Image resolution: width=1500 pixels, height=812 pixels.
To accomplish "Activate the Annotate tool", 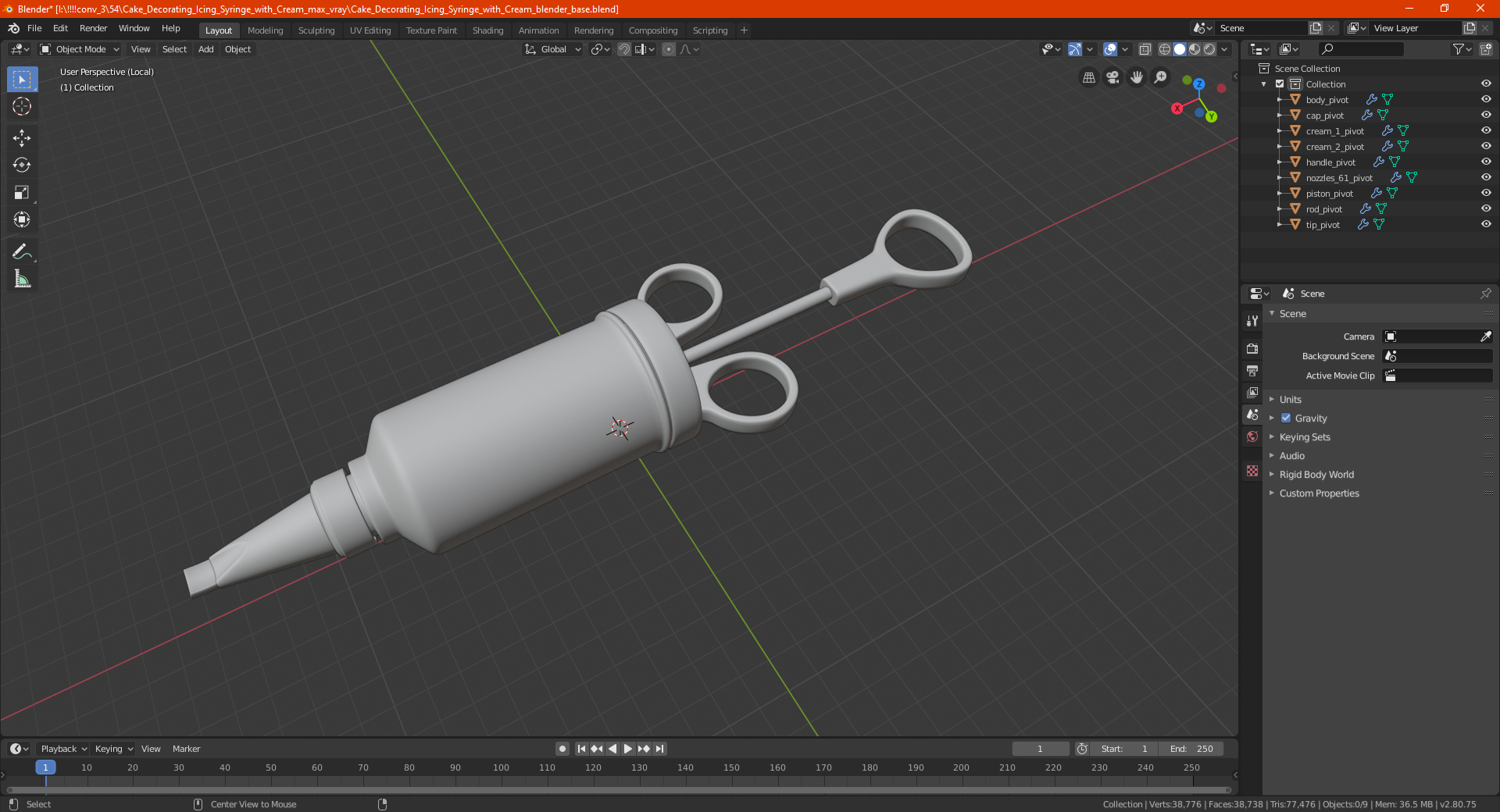I will point(22,251).
